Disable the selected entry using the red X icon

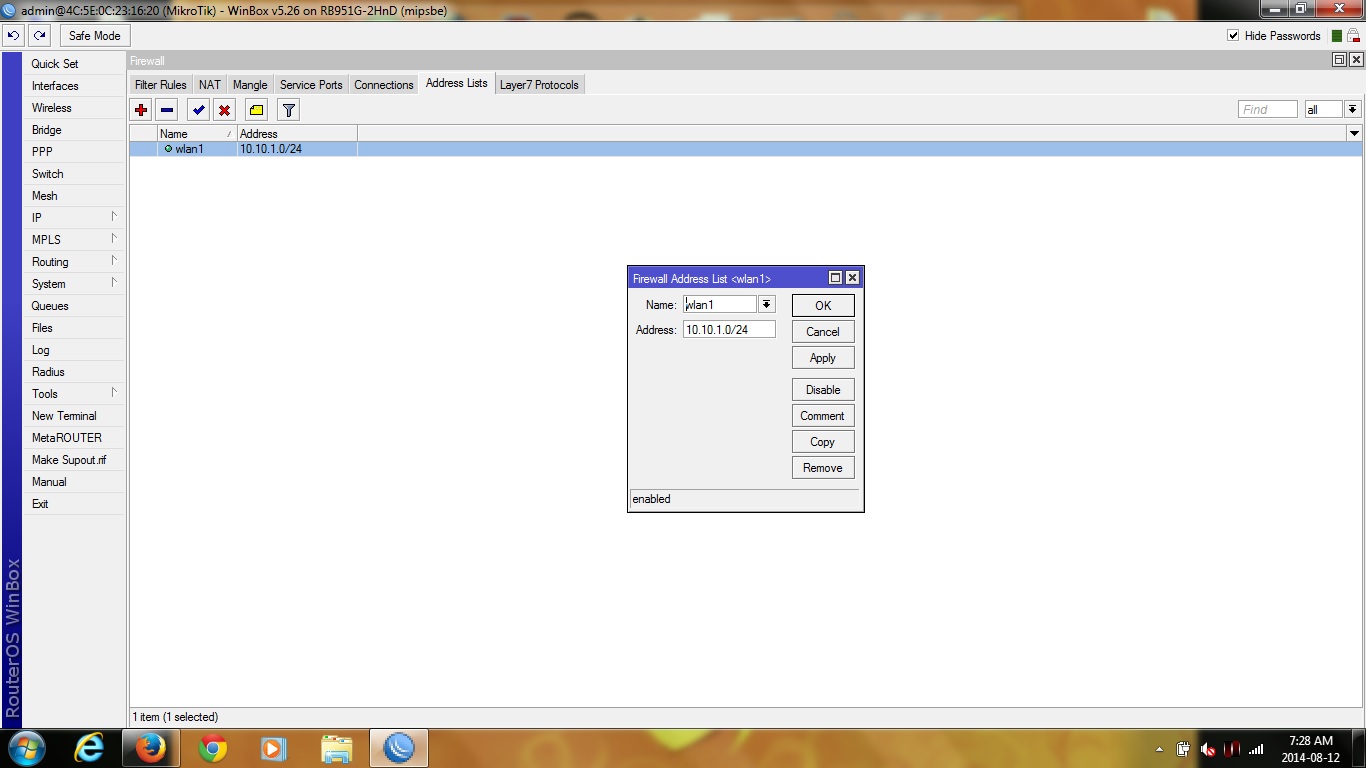tap(224, 110)
